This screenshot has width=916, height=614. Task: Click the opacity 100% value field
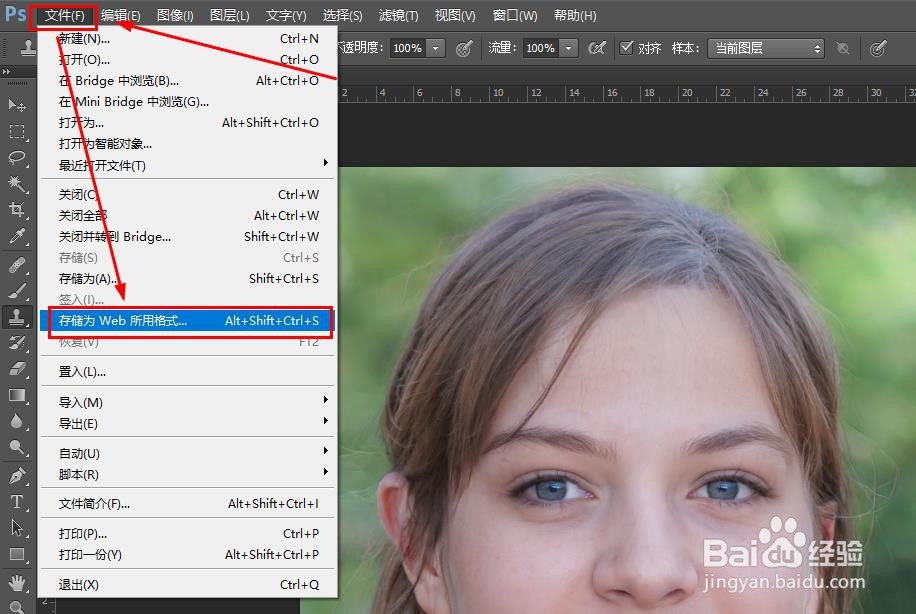(408, 48)
